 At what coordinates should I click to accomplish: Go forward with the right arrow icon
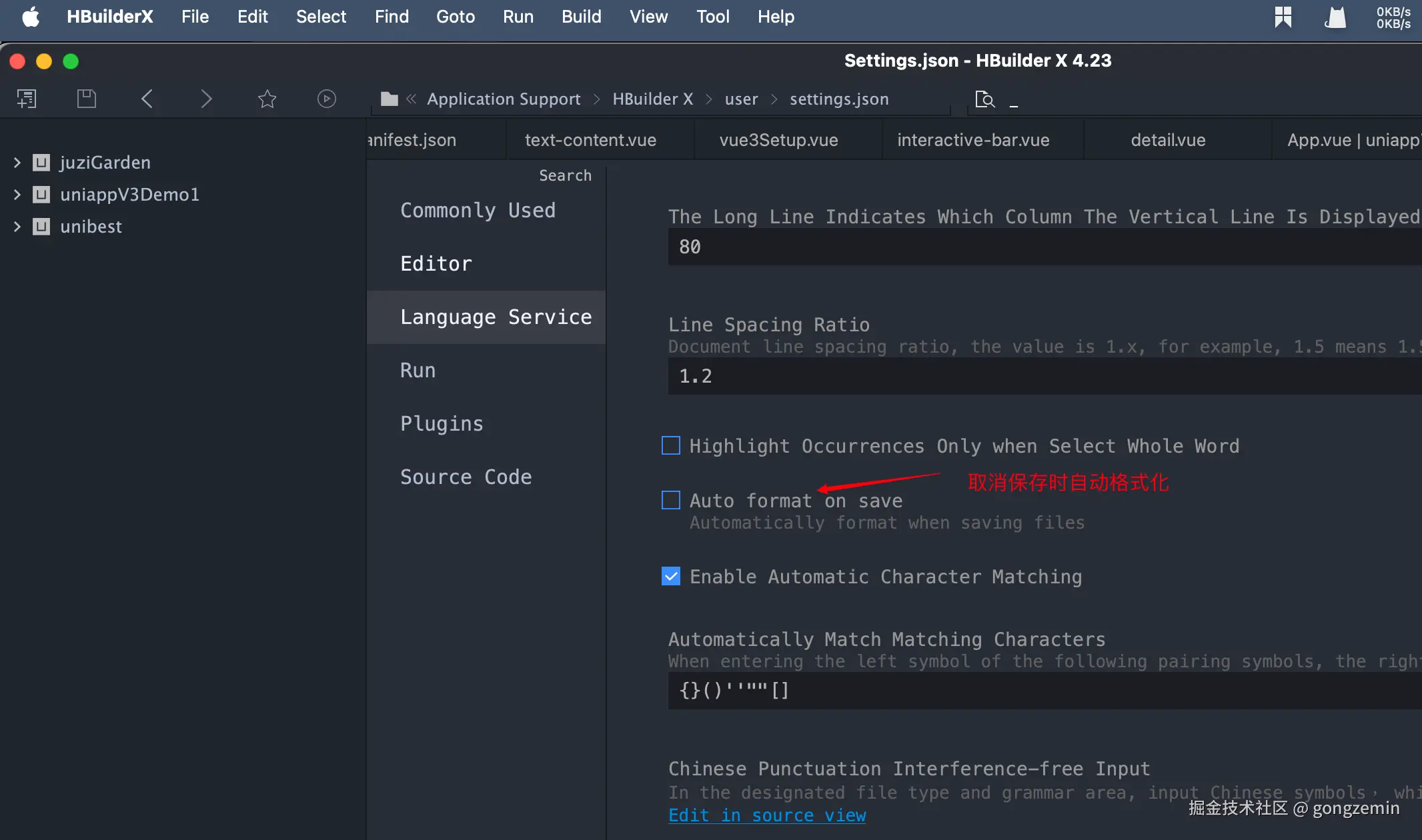206,99
